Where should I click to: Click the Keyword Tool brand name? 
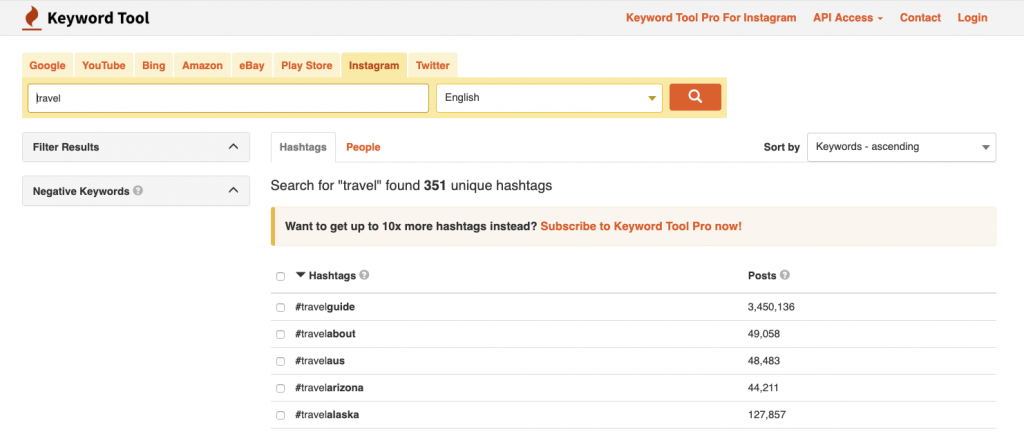click(x=98, y=18)
